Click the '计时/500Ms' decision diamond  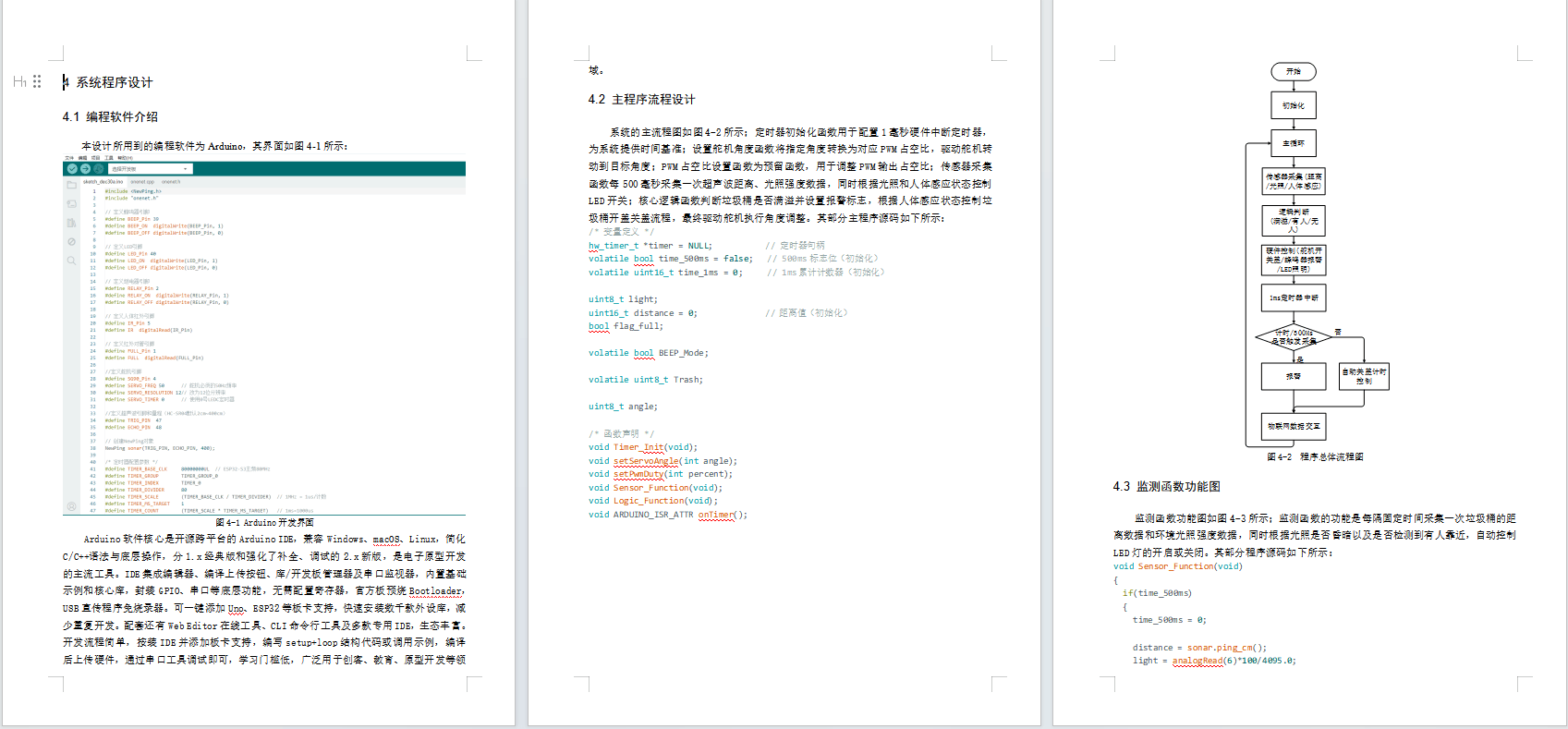[x=1294, y=337]
